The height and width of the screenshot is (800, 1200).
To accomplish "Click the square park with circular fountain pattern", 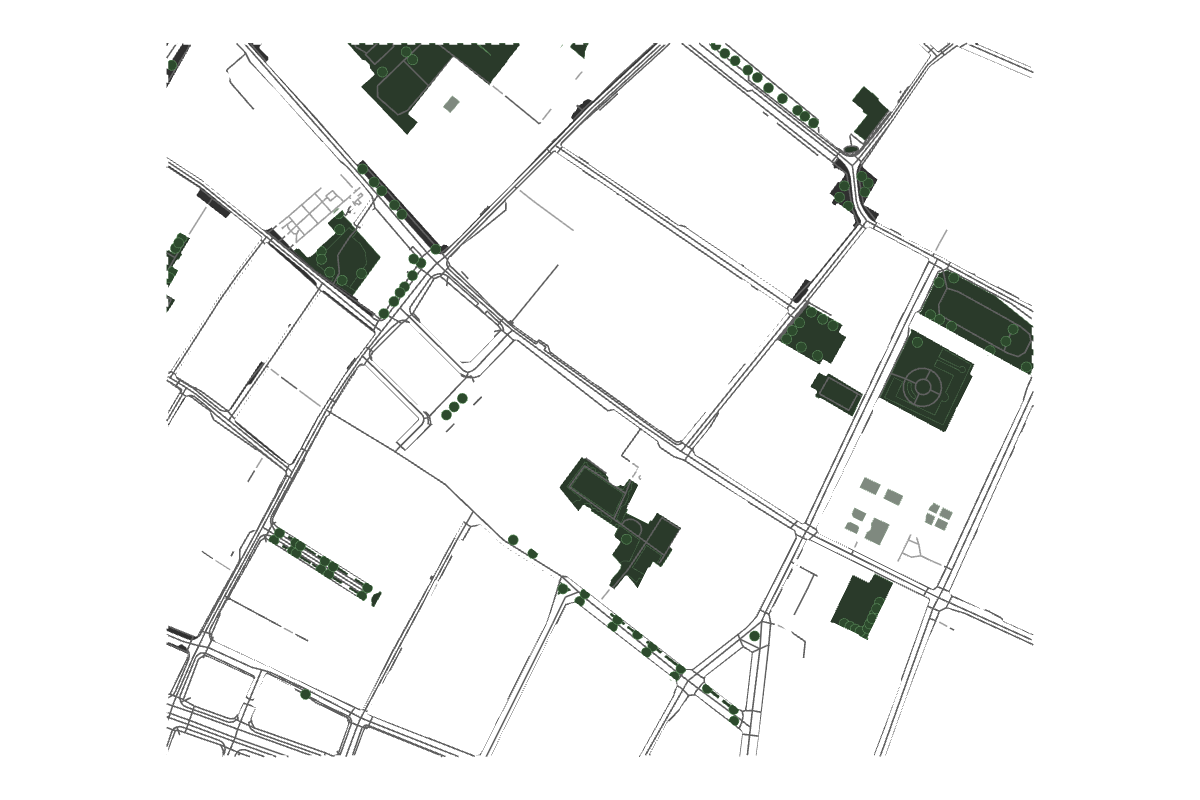I will [927, 381].
